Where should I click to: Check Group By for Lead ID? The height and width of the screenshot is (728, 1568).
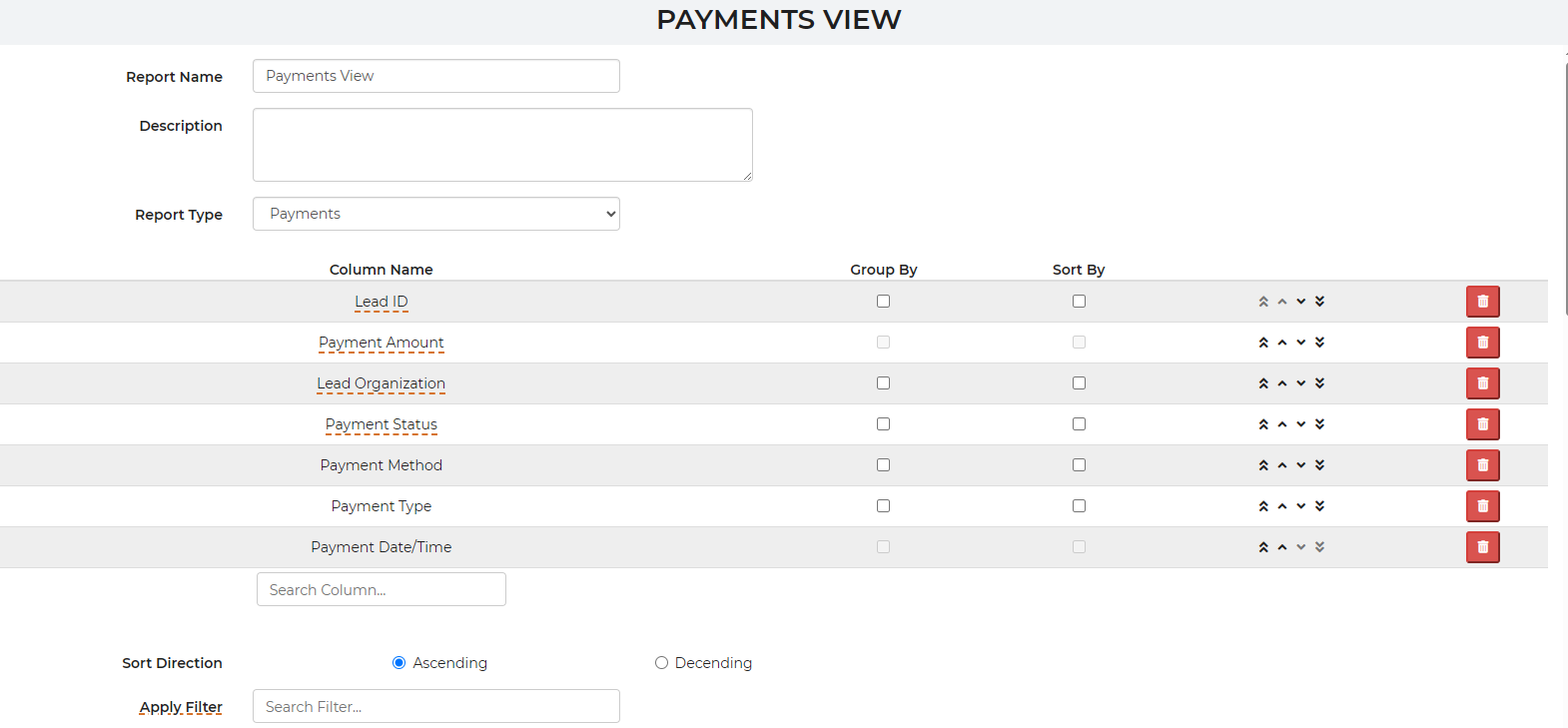pos(883,302)
